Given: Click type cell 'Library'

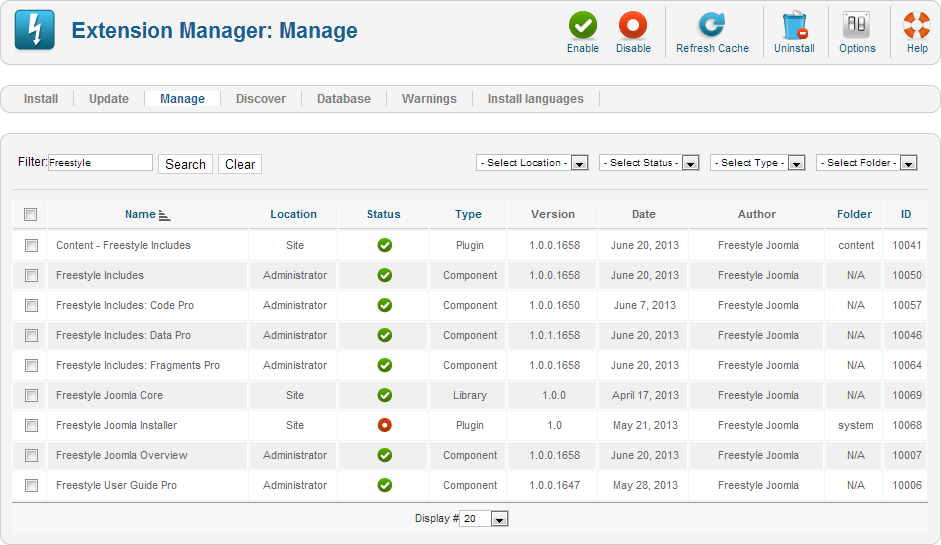Looking at the screenshot, I should (470, 395).
